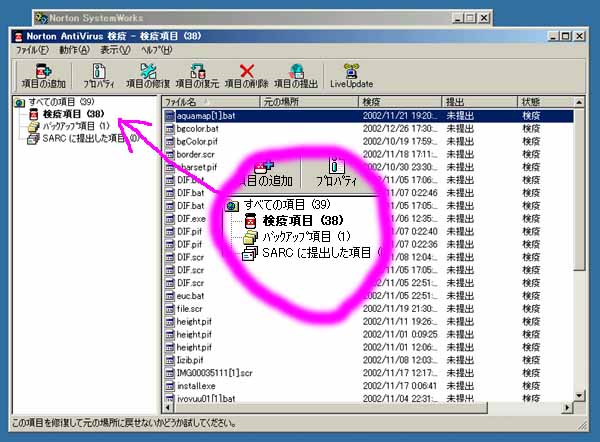Click the file icon beside file.scr
This screenshot has height=442, width=600.
(170, 309)
